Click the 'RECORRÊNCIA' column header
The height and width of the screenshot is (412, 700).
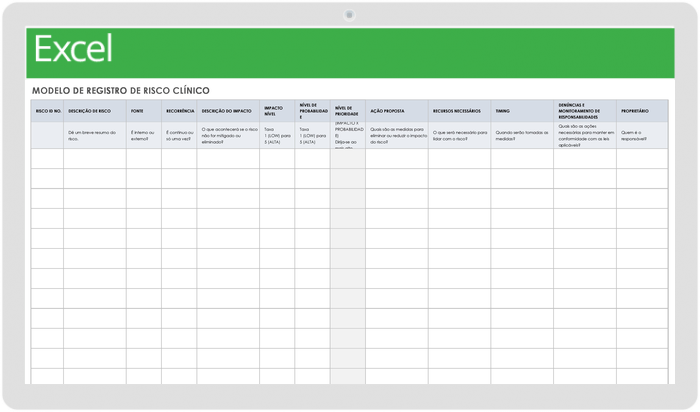(179, 111)
